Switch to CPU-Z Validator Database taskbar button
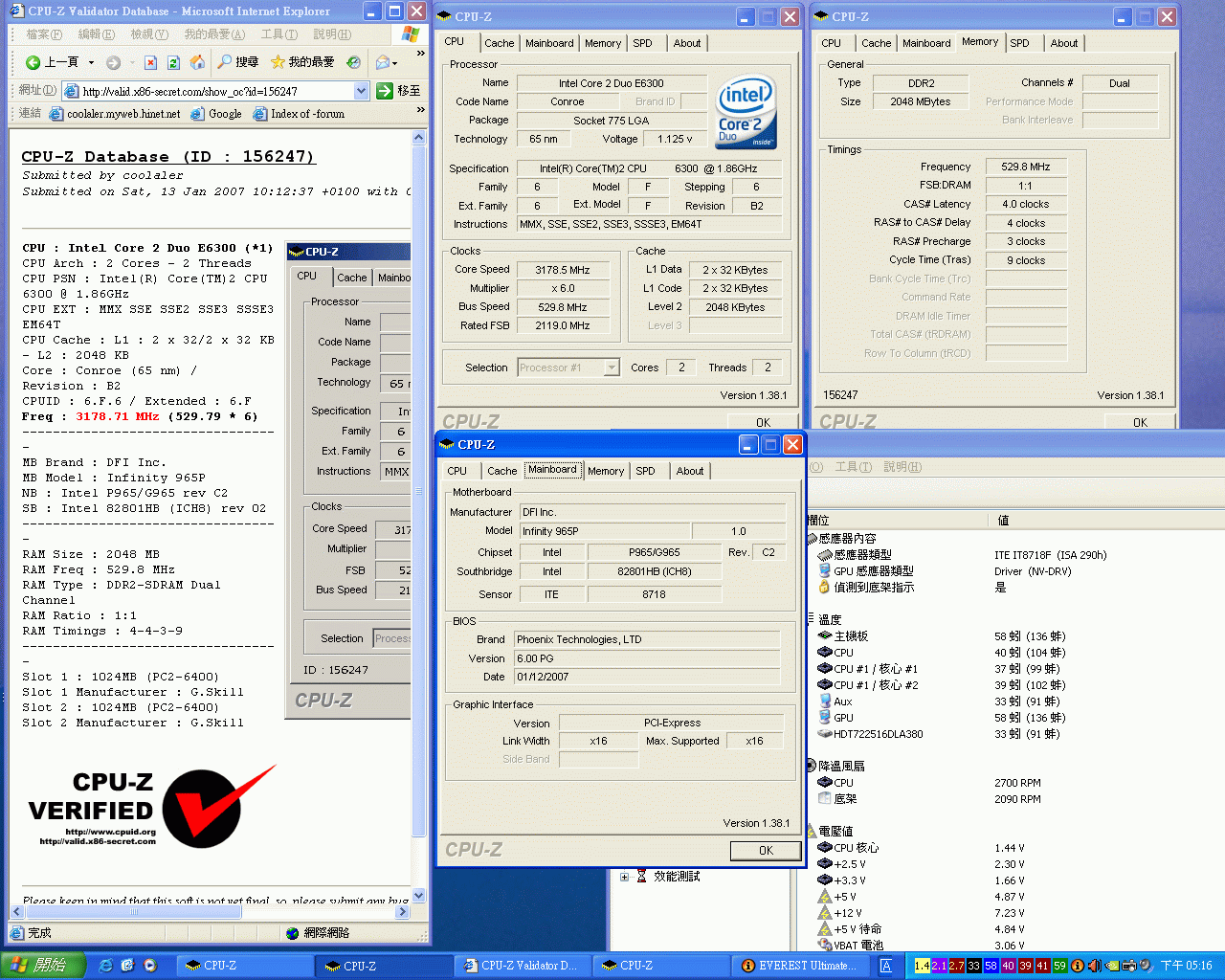 coord(521,966)
